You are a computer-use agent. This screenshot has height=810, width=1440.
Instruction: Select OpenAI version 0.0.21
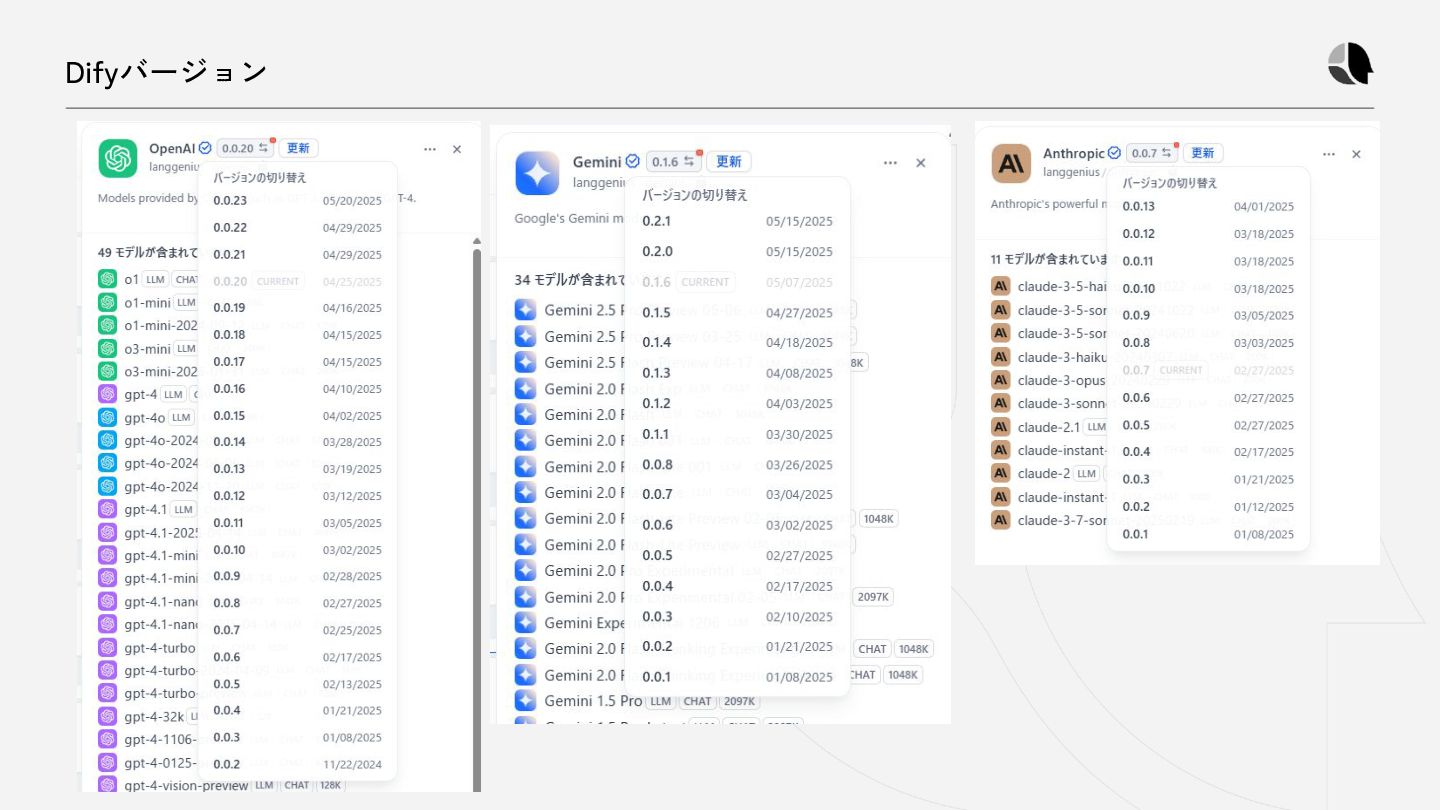pos(297,254)
